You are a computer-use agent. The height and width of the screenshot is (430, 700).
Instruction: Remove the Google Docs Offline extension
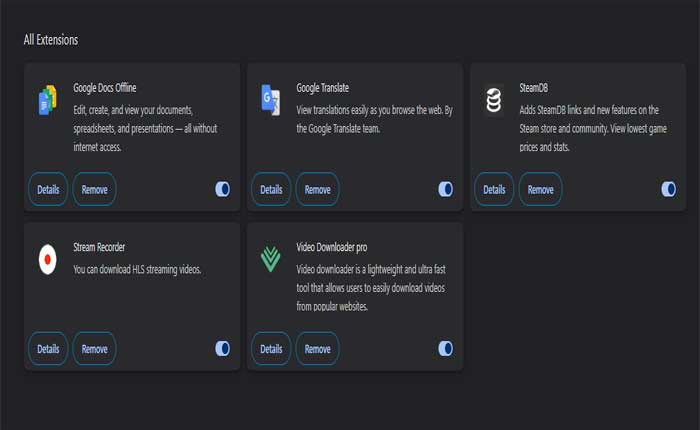pos(95,189)
